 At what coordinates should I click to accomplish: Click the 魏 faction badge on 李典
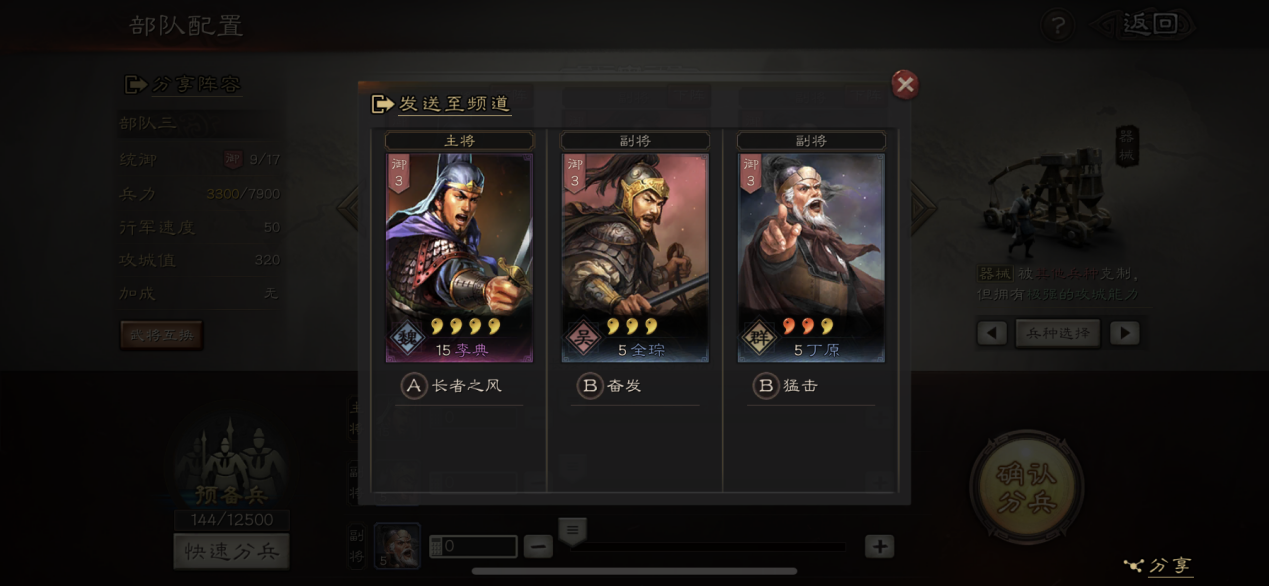point(407,339)
